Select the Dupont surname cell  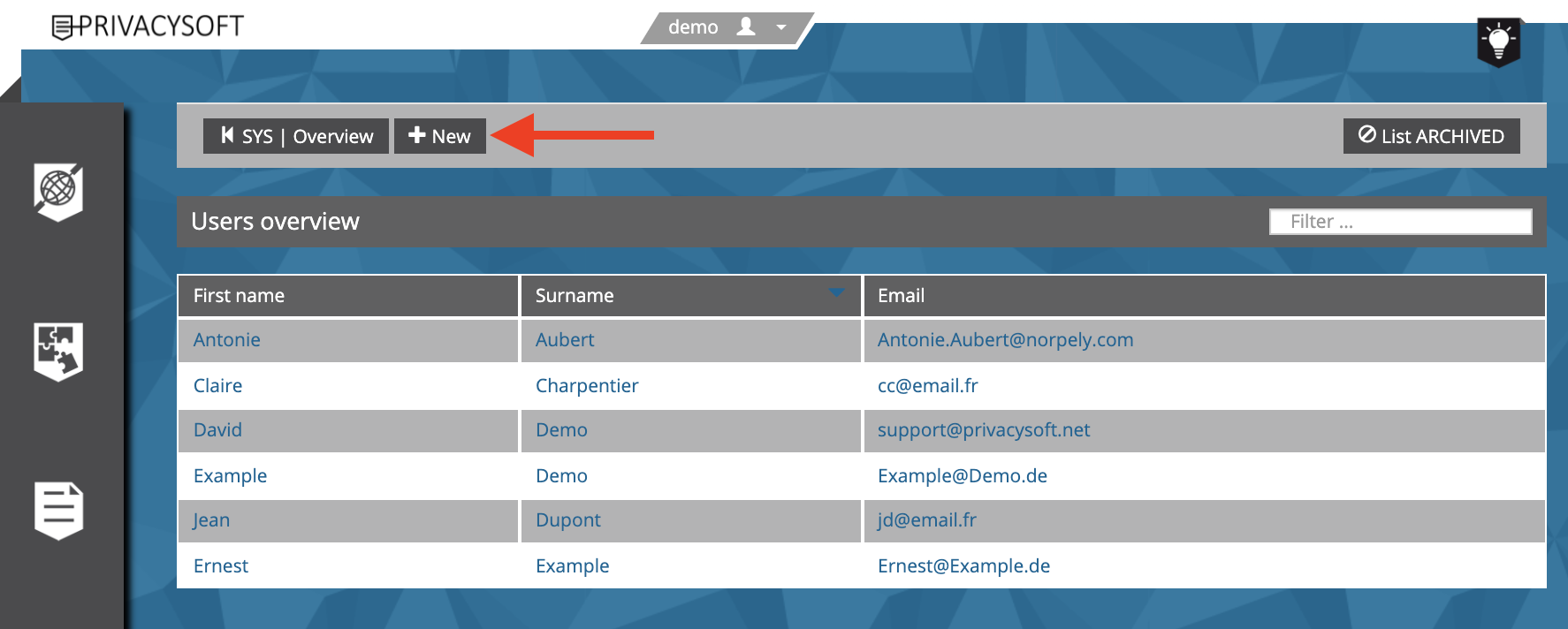[690, 520]
